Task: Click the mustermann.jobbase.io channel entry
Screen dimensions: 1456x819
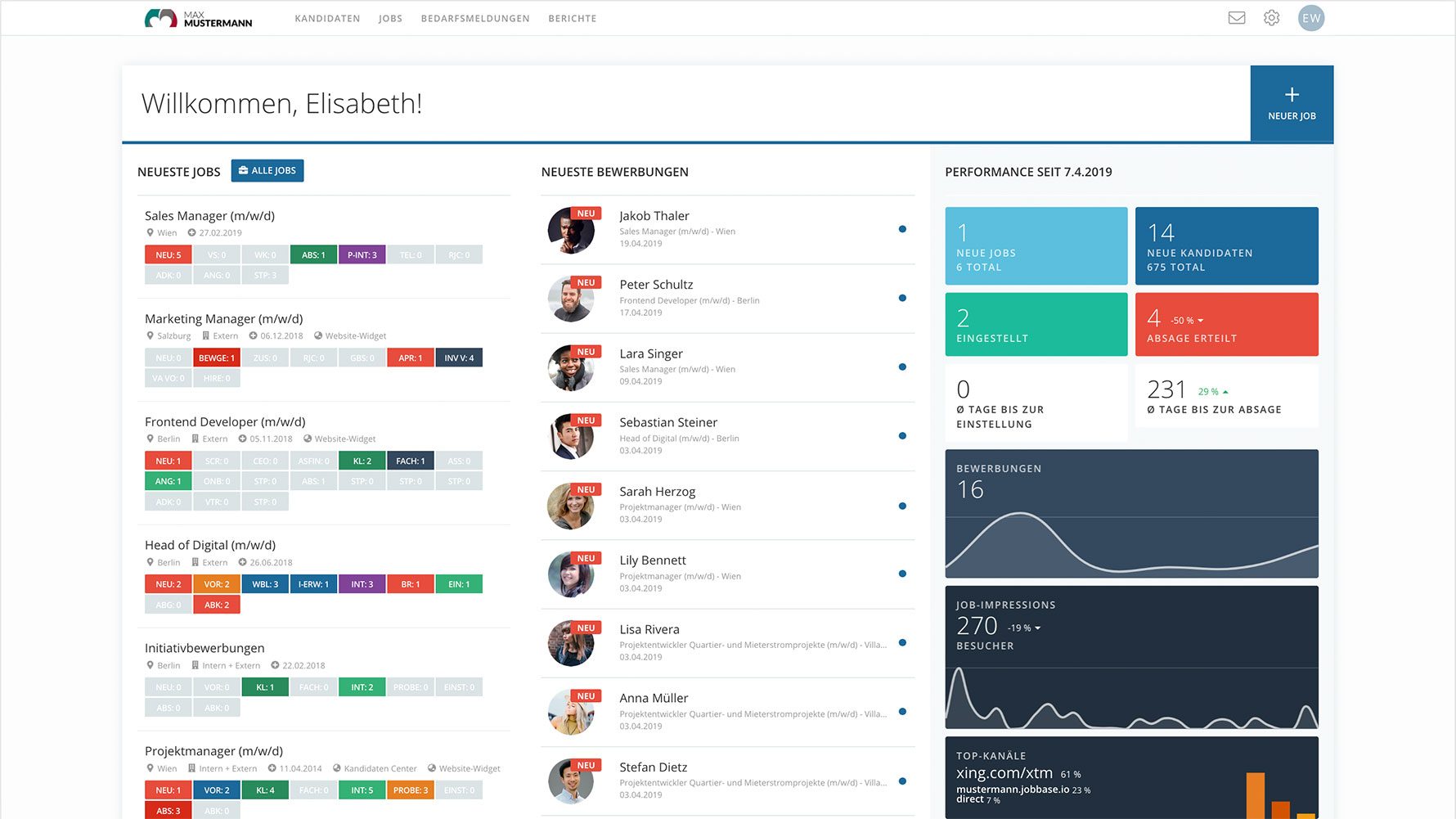Action: coord(1013,790)
